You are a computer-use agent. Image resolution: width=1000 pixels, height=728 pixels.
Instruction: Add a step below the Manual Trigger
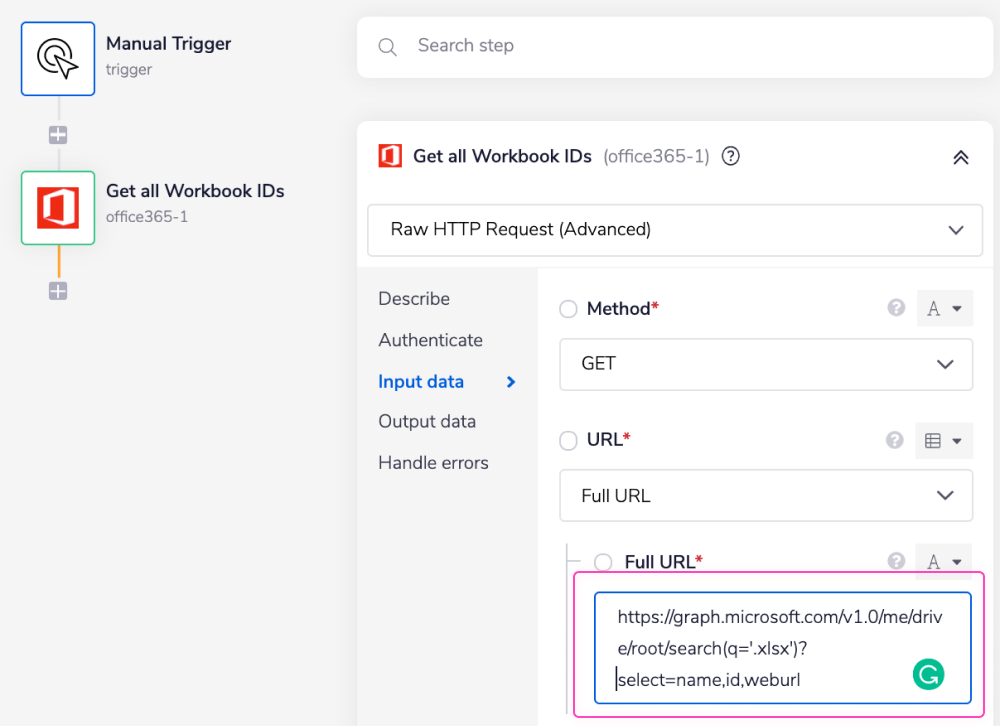(57, 134)
